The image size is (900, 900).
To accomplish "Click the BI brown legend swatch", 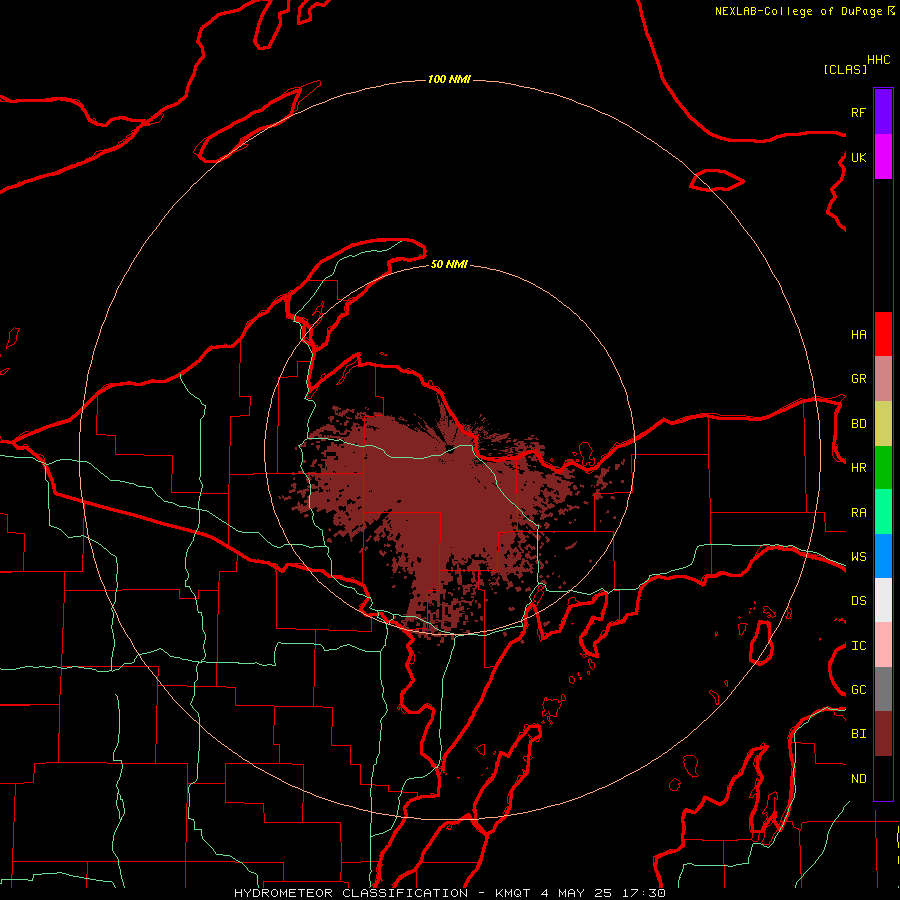I will coord(883,734).
